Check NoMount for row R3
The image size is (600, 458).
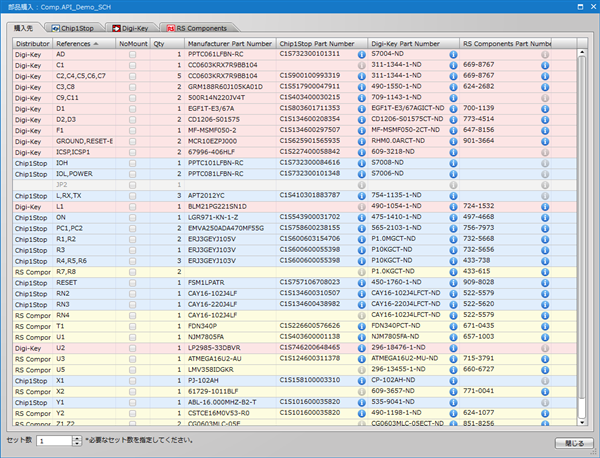pos(132,251)
